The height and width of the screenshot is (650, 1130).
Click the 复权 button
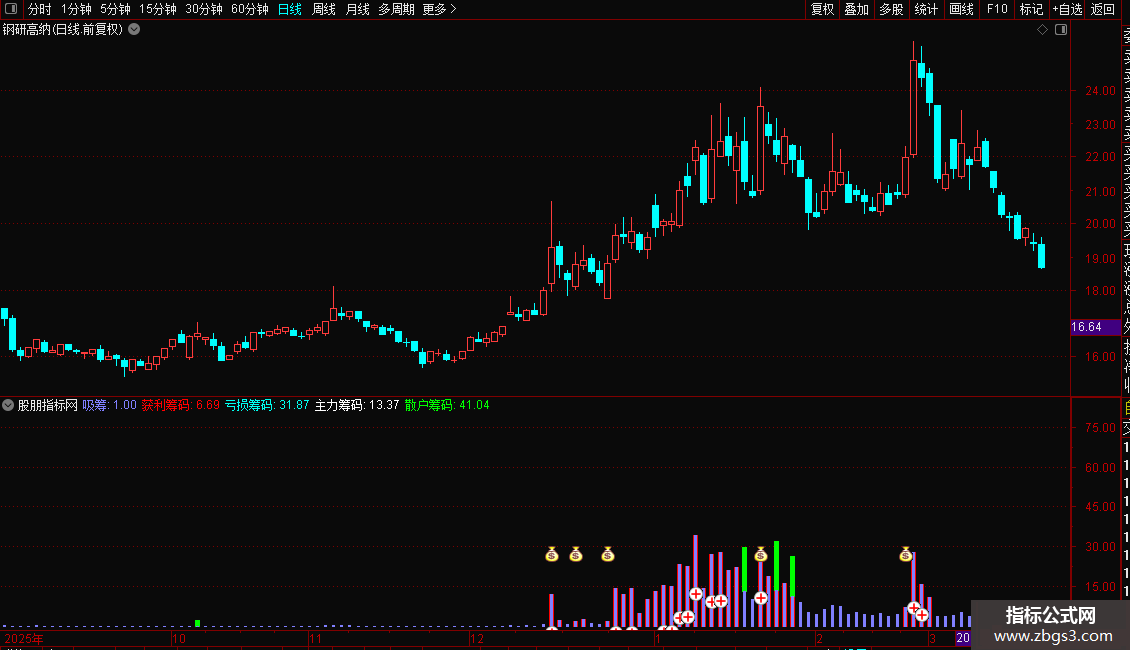point(822,9)
